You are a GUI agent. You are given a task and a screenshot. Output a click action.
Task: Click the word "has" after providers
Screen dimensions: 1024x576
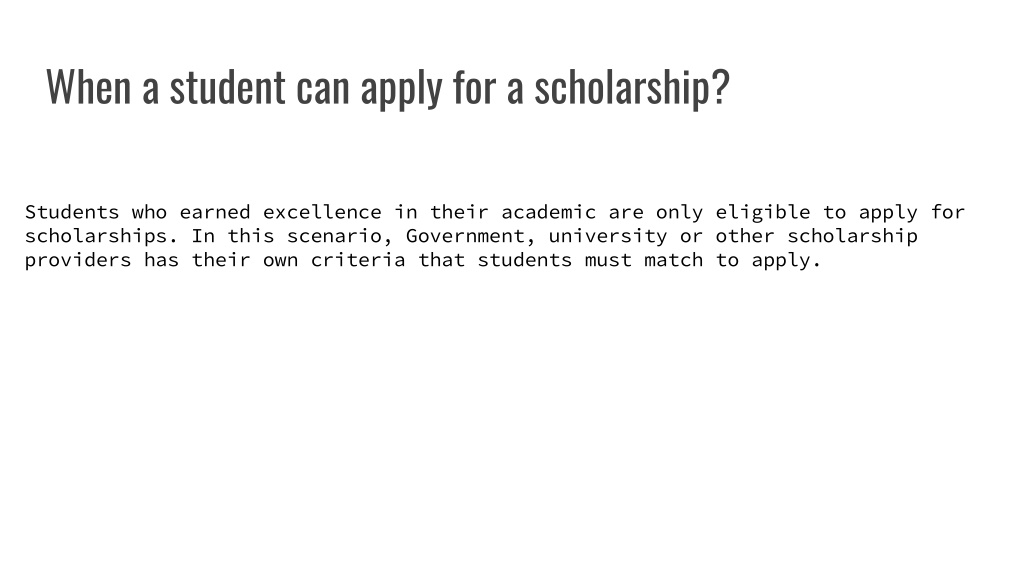[161, 260]
